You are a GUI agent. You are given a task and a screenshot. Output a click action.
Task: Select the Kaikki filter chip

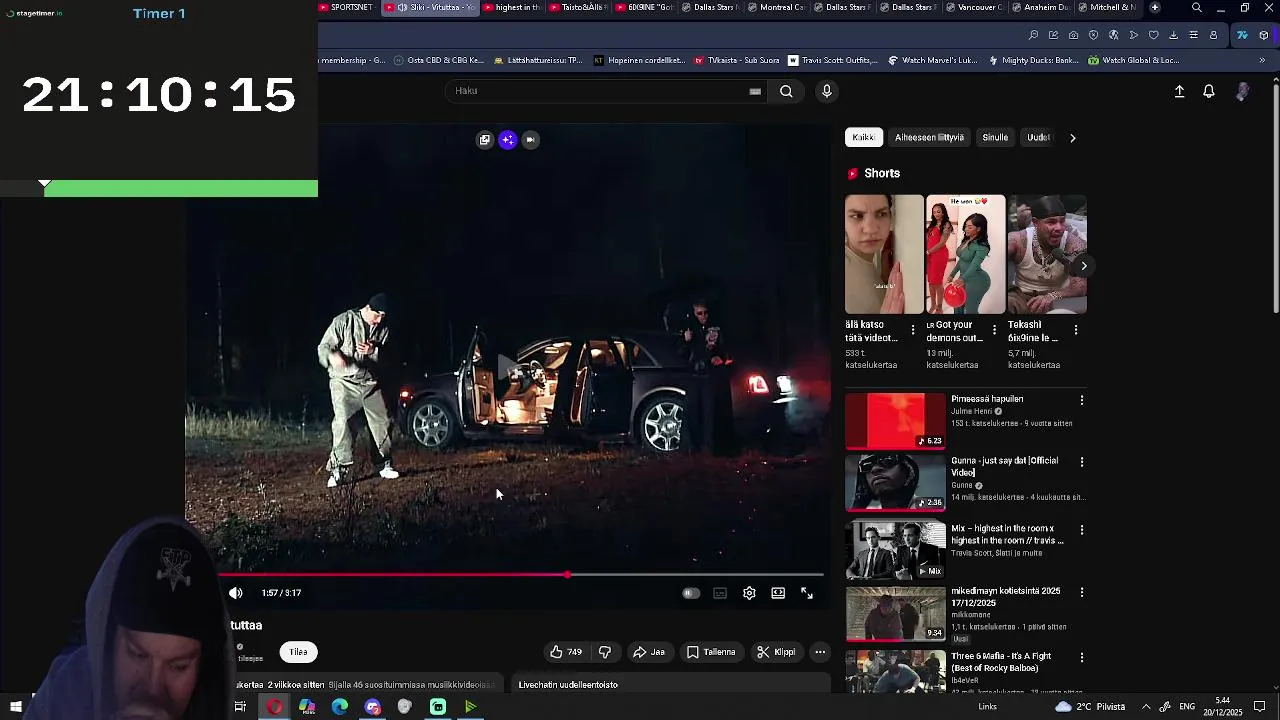(x=863, y=137)
